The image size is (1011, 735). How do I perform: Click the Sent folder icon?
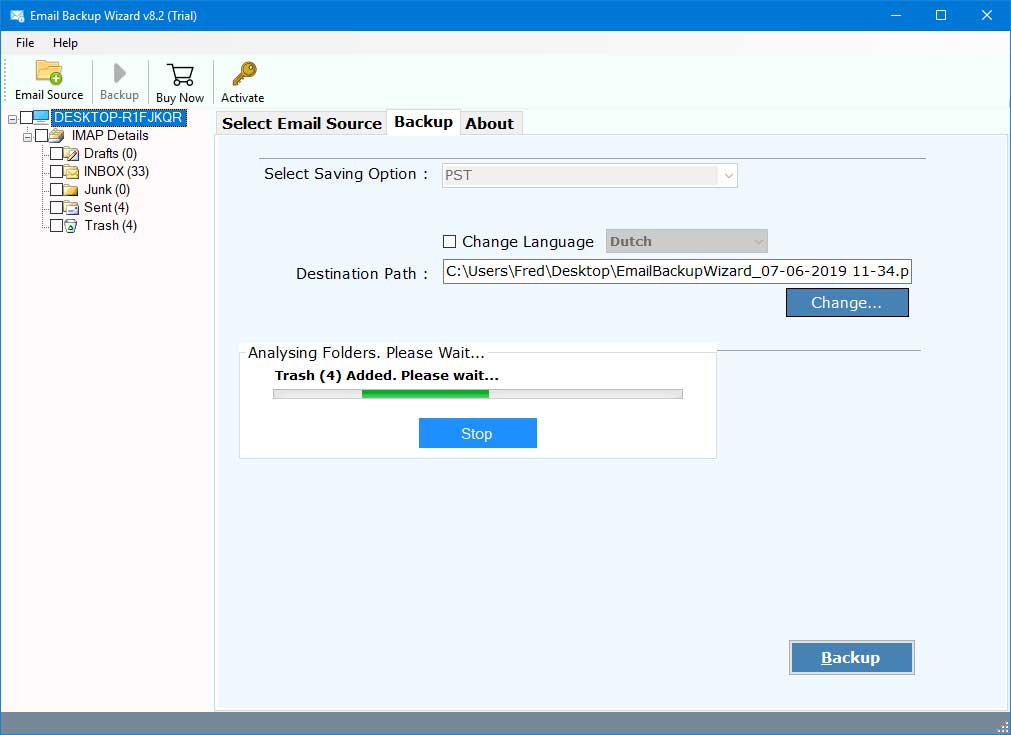72,208
